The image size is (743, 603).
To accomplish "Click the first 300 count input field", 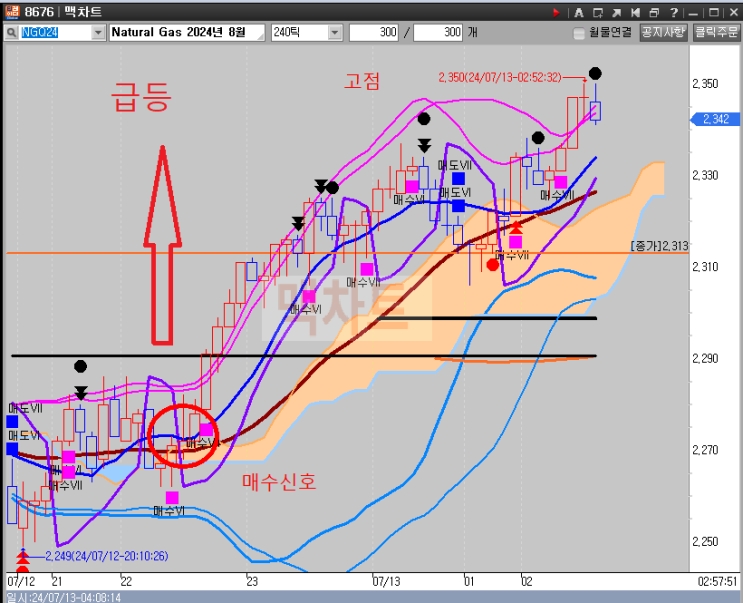I will 374,32.
